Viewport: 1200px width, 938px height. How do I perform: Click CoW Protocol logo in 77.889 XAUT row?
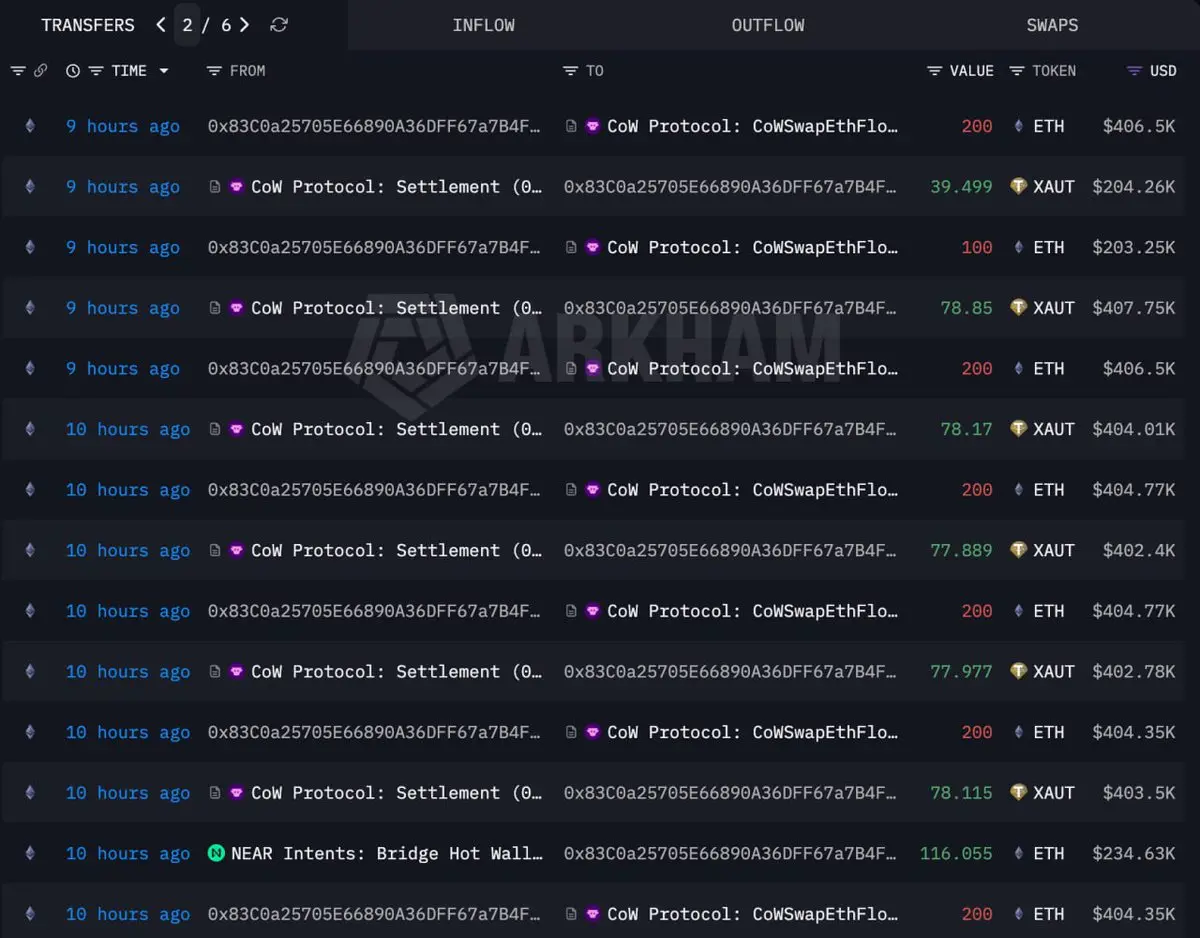coord(237,550)
